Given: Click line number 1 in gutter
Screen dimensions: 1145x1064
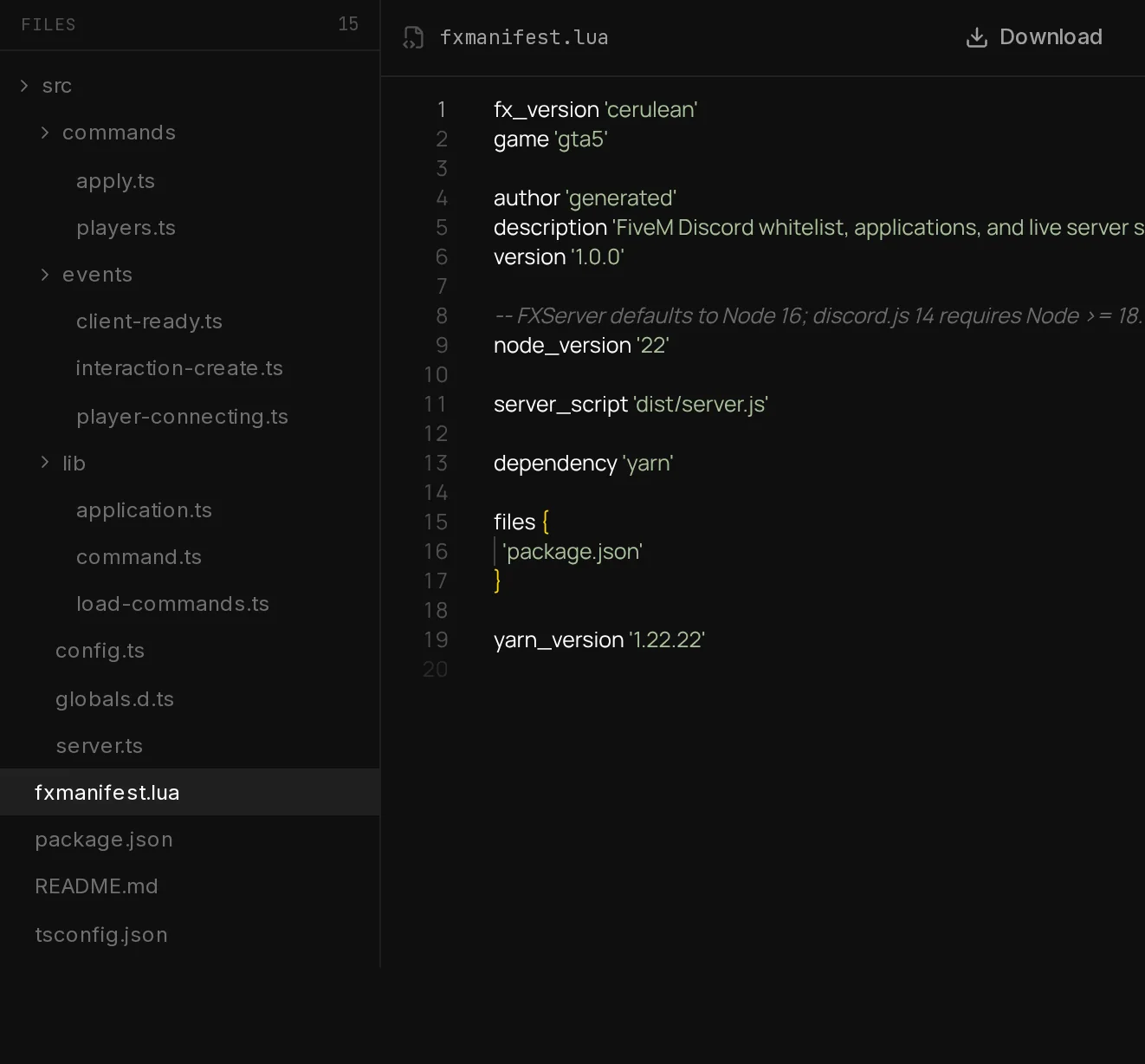Looking at the screenshot, I should [x=442, y=110].
